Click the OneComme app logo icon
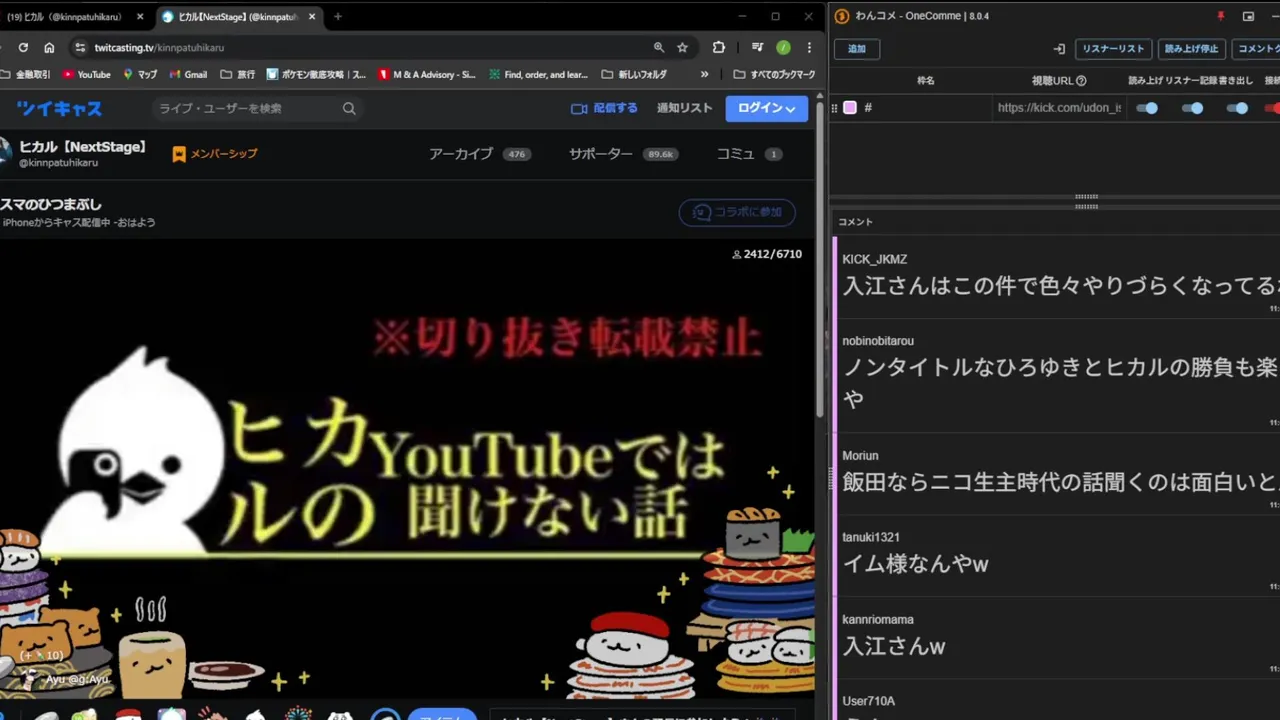Screen dimensions: 1280x720 click(842, 16)
